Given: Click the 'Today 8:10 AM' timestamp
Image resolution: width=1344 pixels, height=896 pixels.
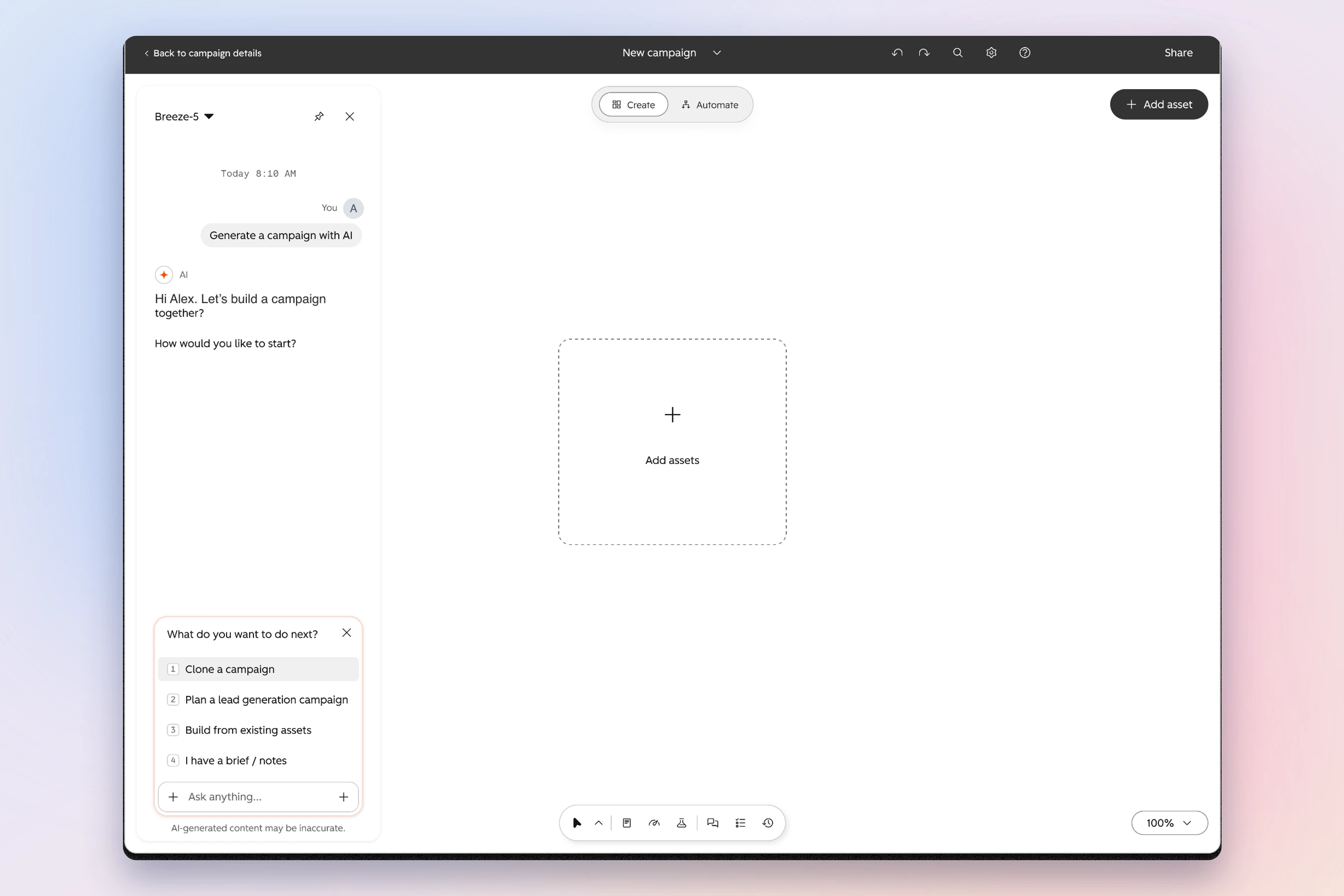Looking at the screenshot, I should coord(258,173).
